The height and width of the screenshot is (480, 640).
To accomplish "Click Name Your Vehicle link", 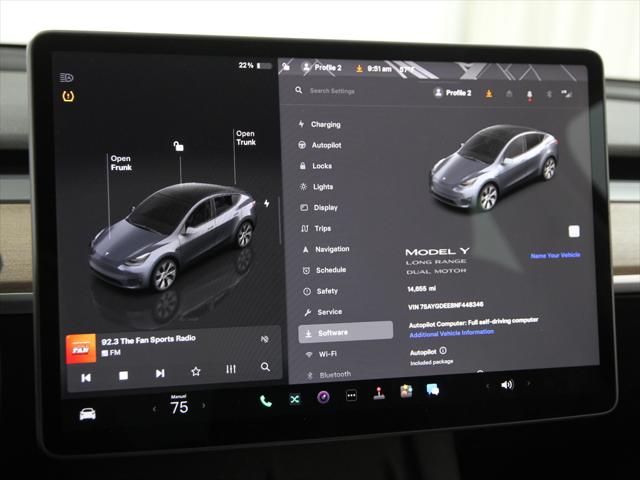I will 555,255.
